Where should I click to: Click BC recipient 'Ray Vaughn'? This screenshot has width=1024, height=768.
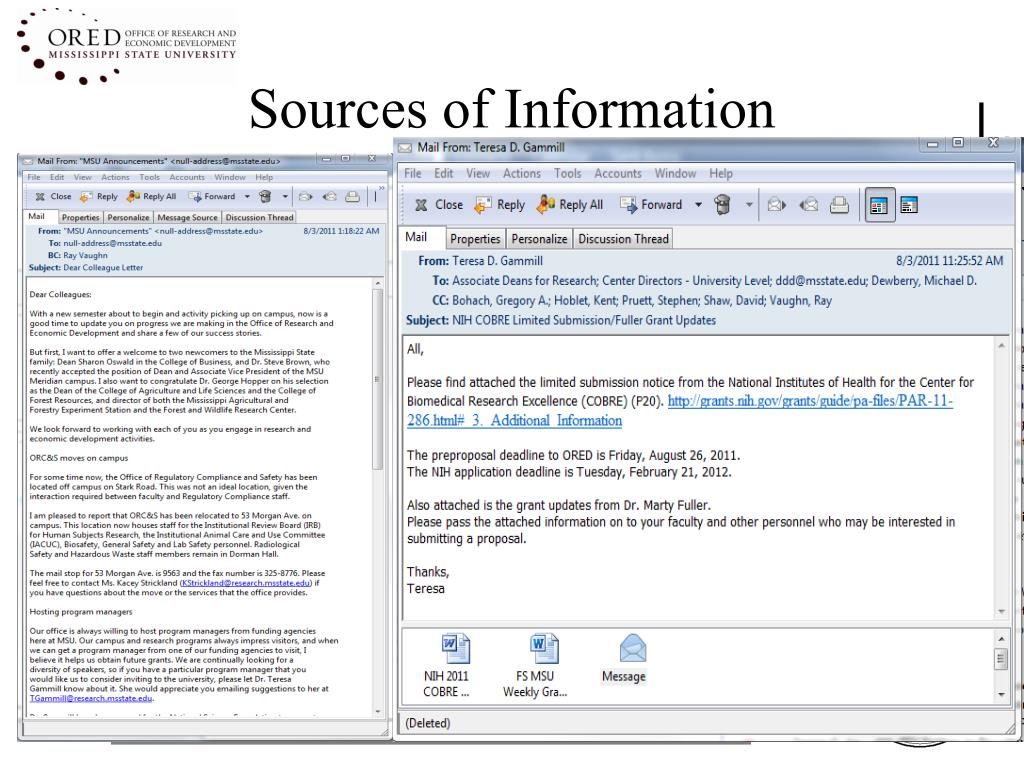tap(86, 255)
